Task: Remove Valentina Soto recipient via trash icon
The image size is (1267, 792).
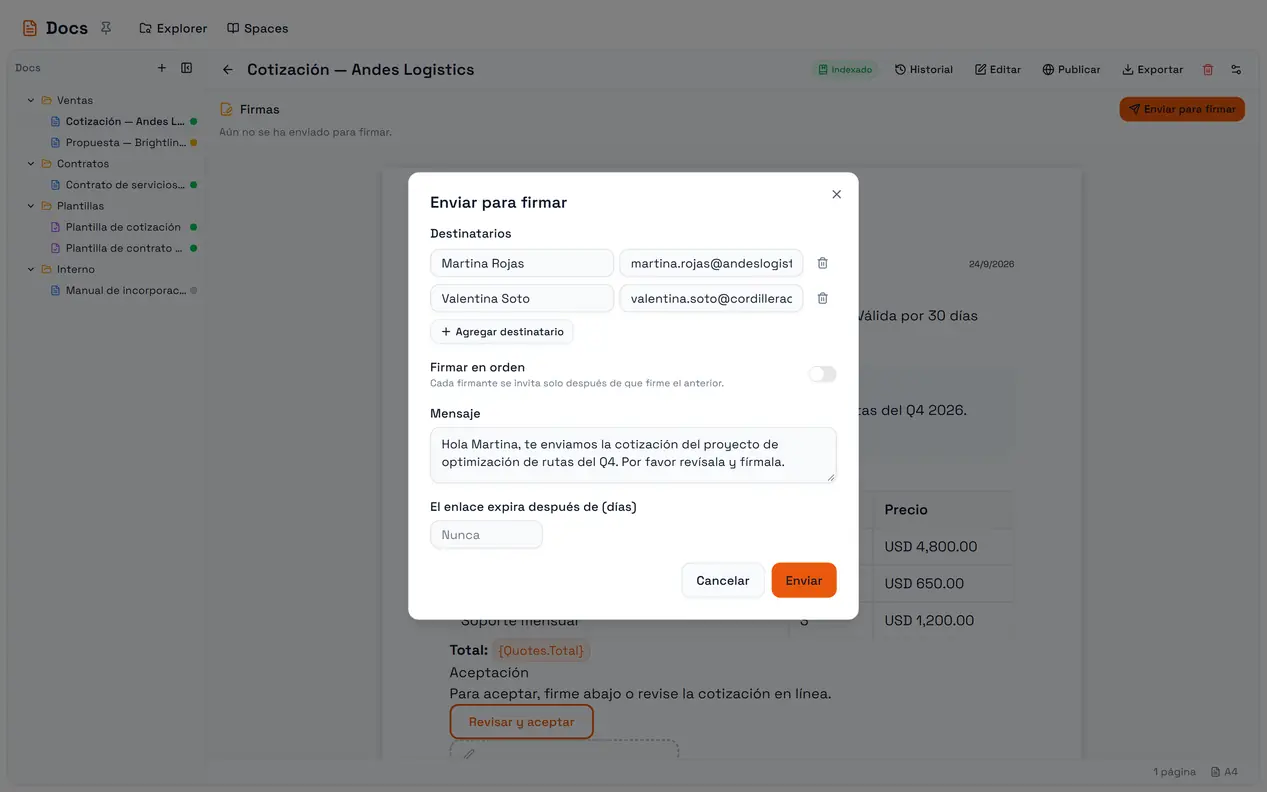Action: click(822, 298)
